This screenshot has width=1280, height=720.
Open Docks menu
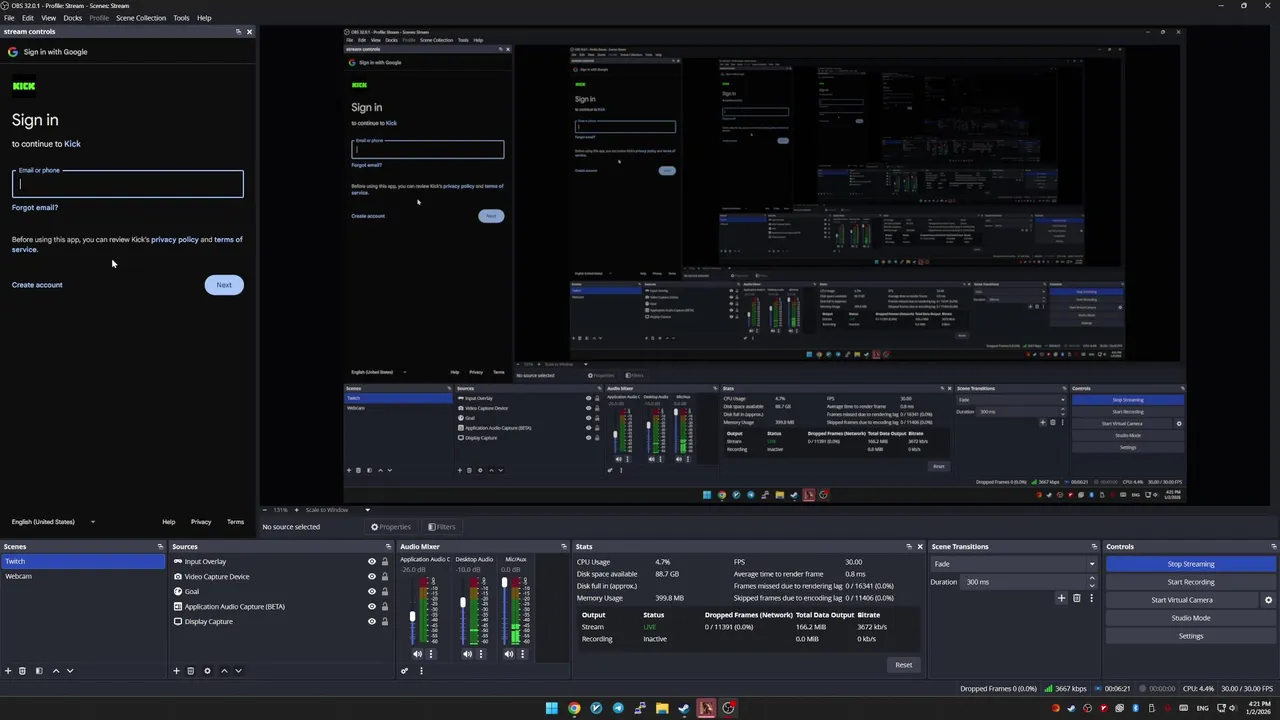pos(73,18)
